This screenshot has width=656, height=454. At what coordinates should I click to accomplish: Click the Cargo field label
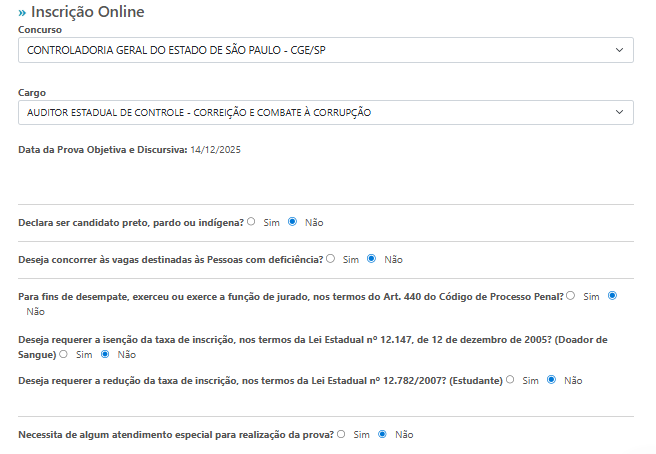32,93
